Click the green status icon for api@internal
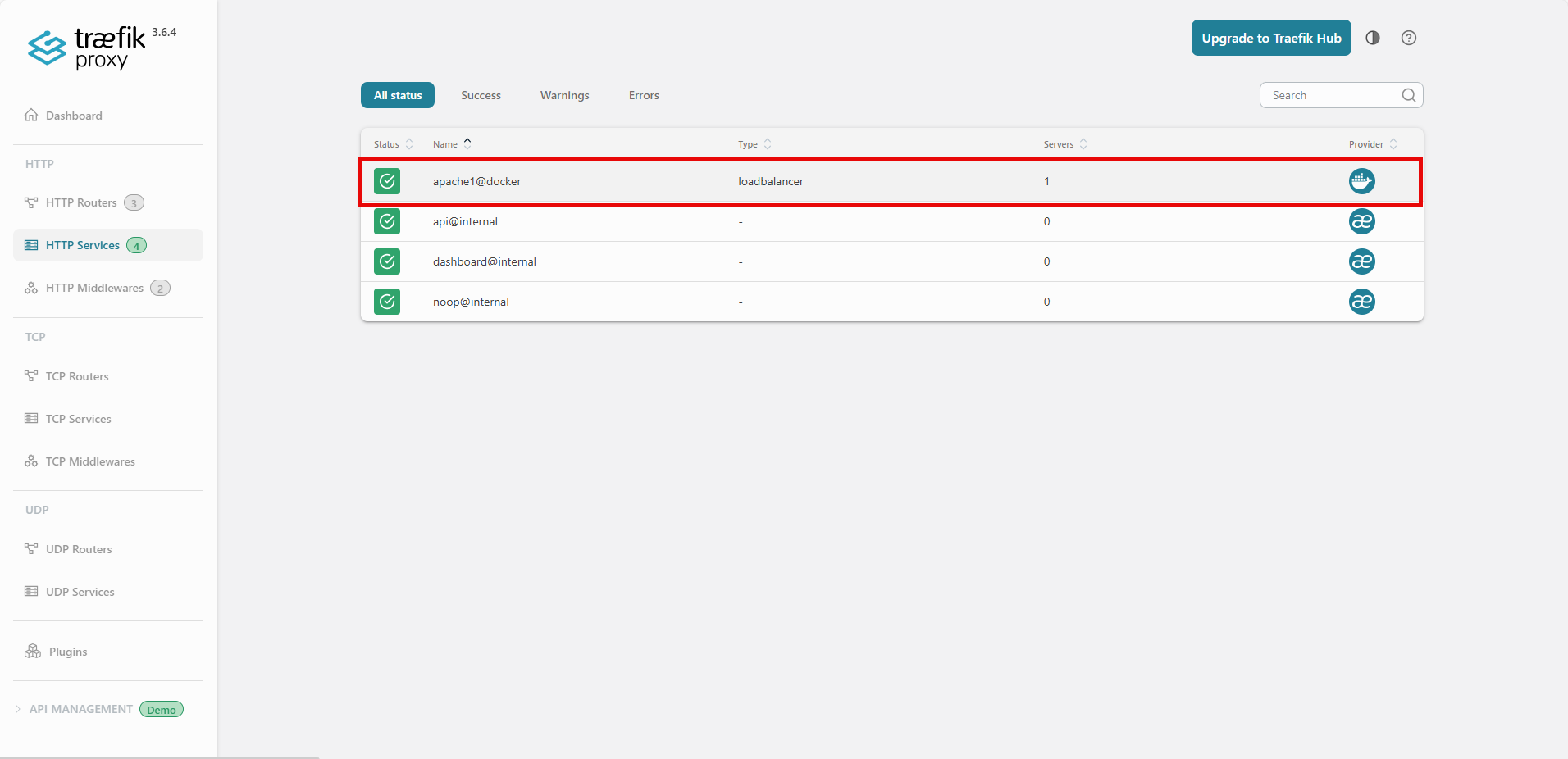 (387, 221)
